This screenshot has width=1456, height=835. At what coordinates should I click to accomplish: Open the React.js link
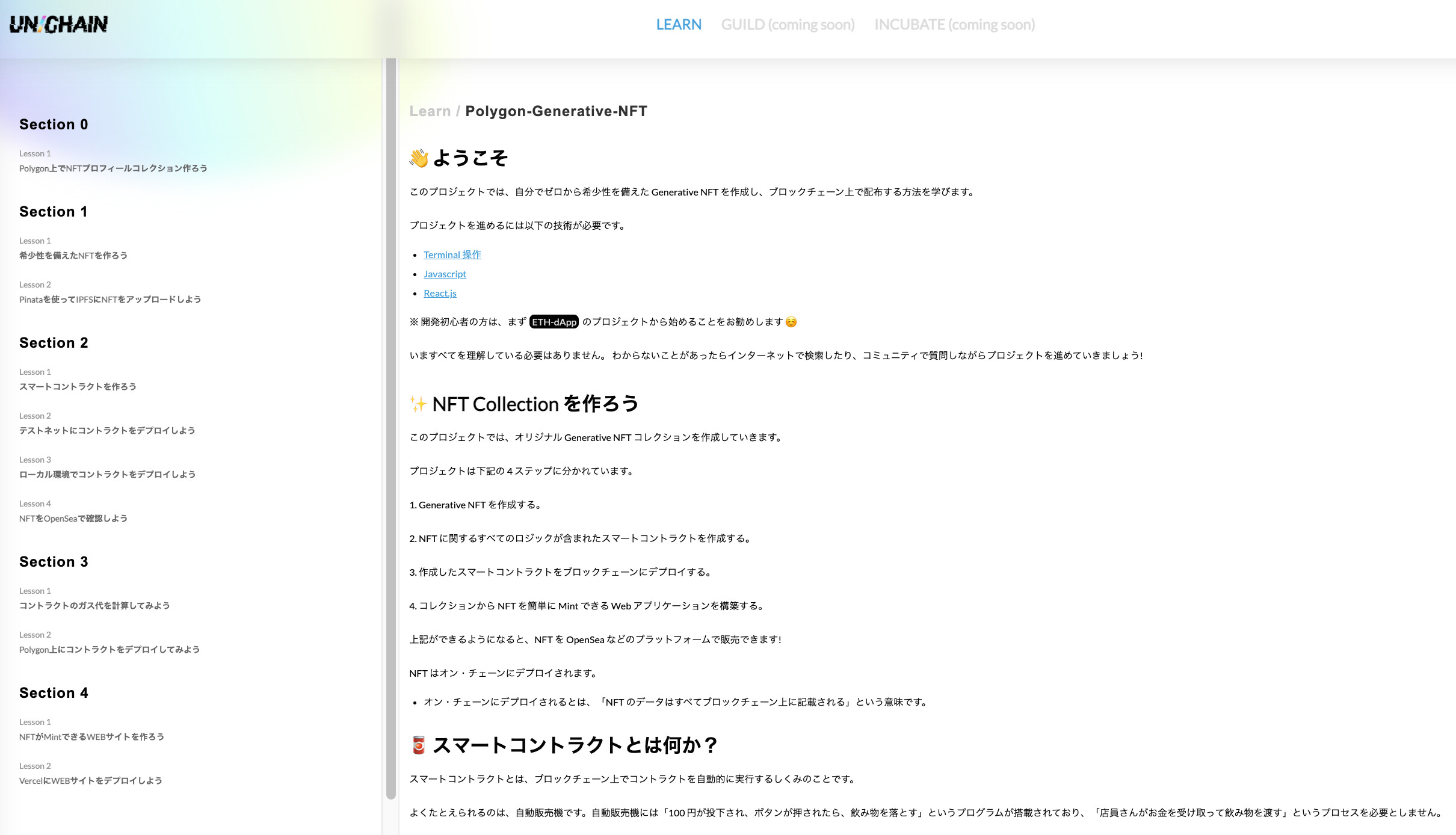click(x=440, y=293)
